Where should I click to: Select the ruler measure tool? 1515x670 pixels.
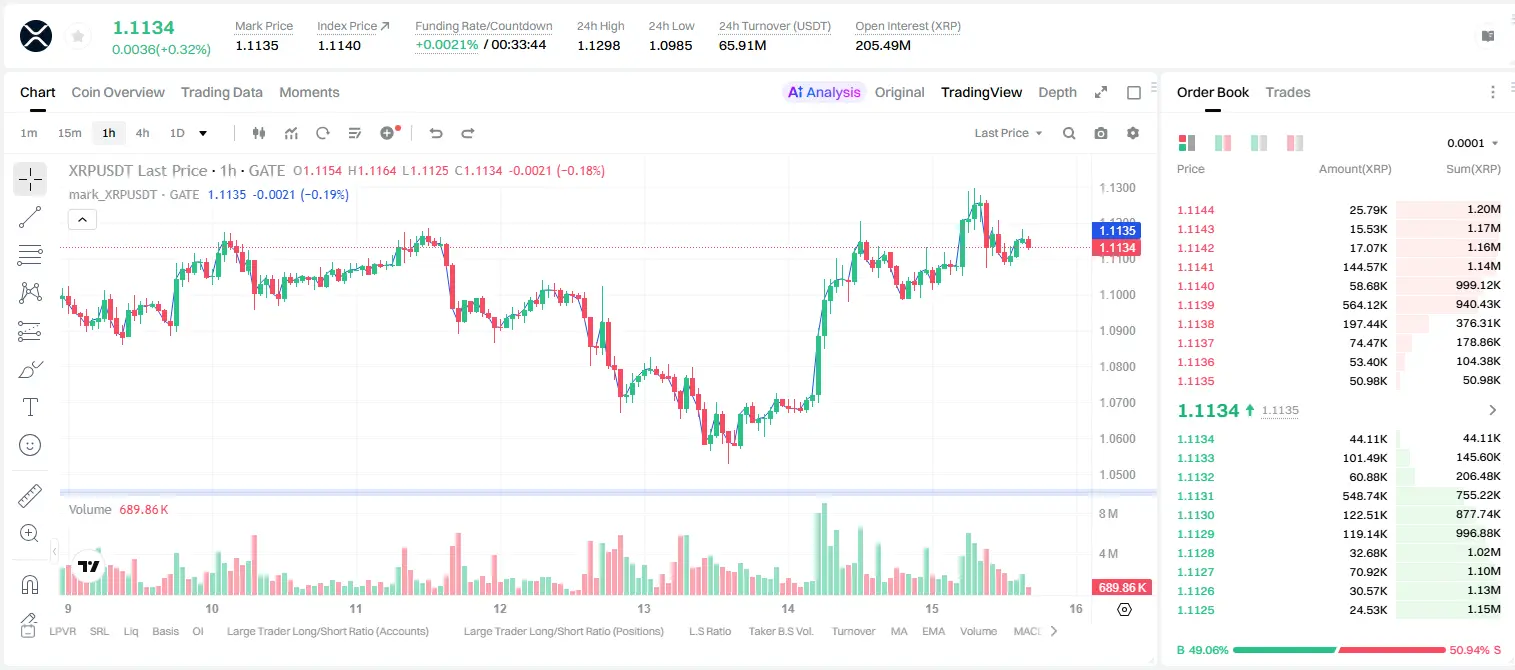[x=30, y=495]
